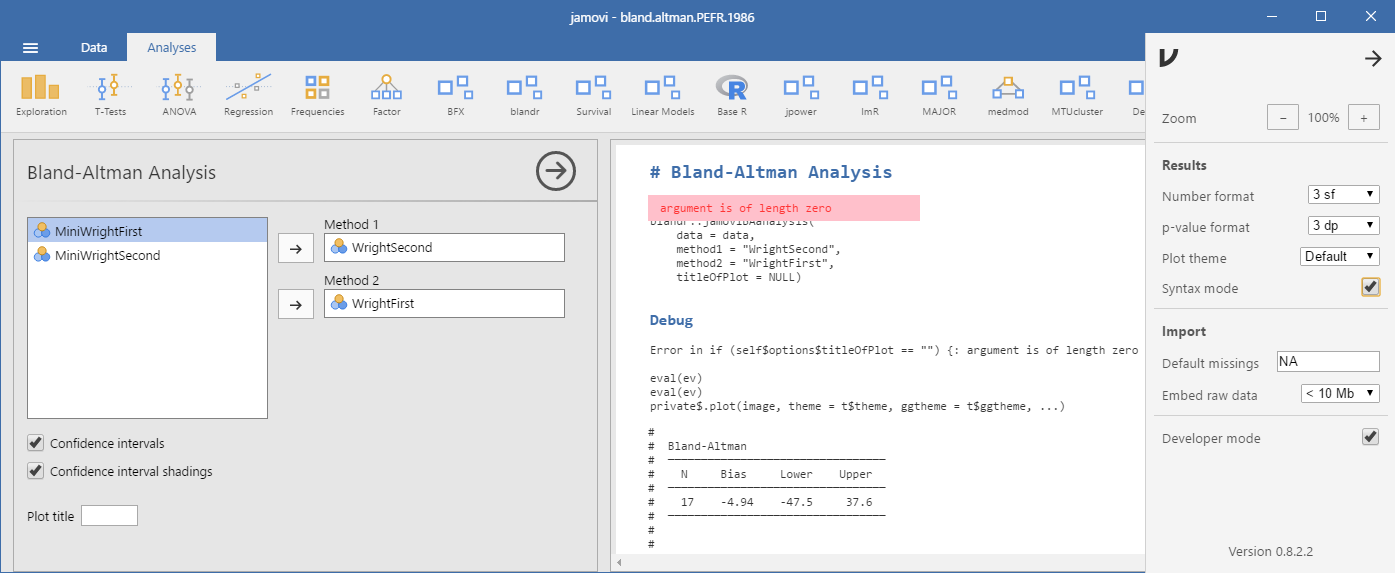
Task: Open the blandr module menu
Action: 524,96
